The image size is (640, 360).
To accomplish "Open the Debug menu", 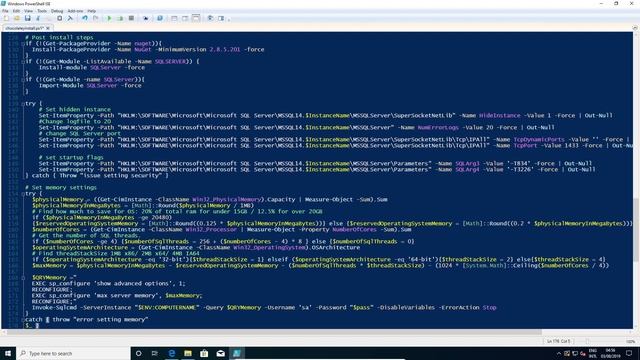I will tap(57, 11).
